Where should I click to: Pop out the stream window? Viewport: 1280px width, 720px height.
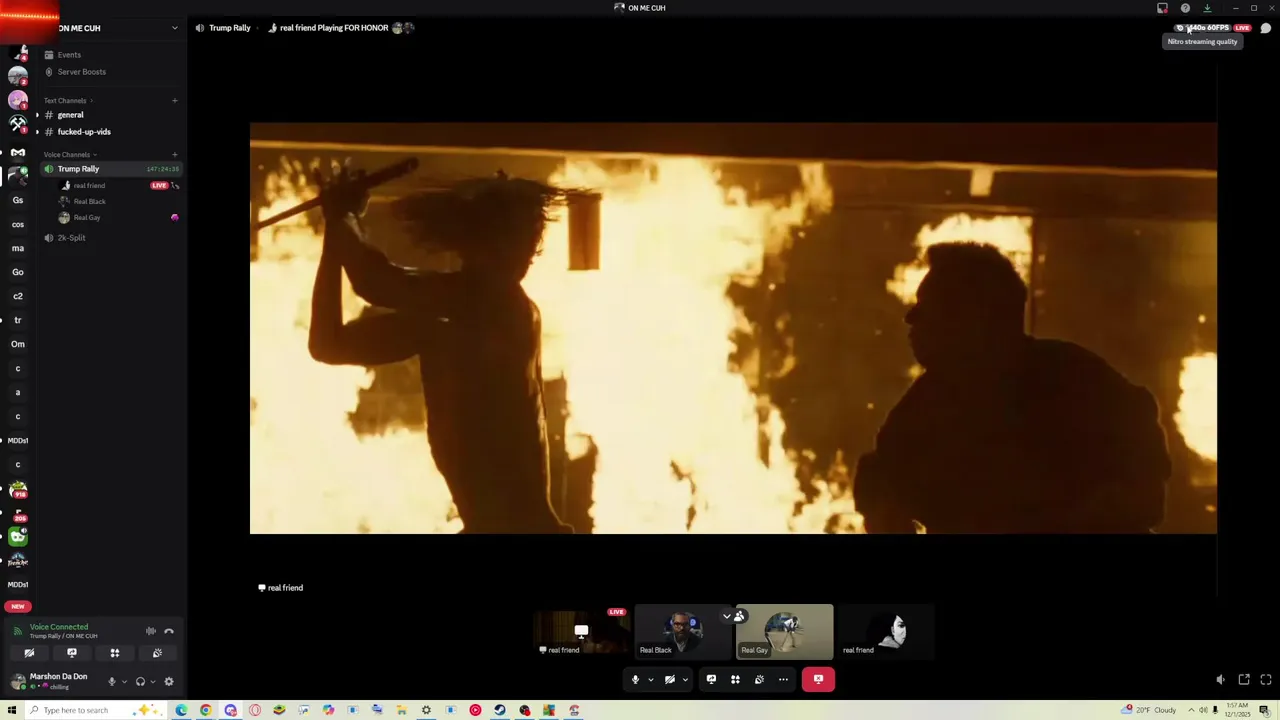pyautogui.click(x=1244, y=680)
